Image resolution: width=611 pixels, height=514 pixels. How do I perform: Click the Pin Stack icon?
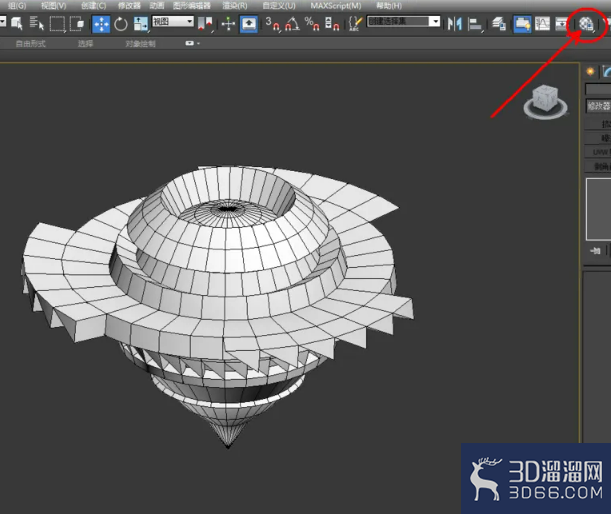(595, 251)
